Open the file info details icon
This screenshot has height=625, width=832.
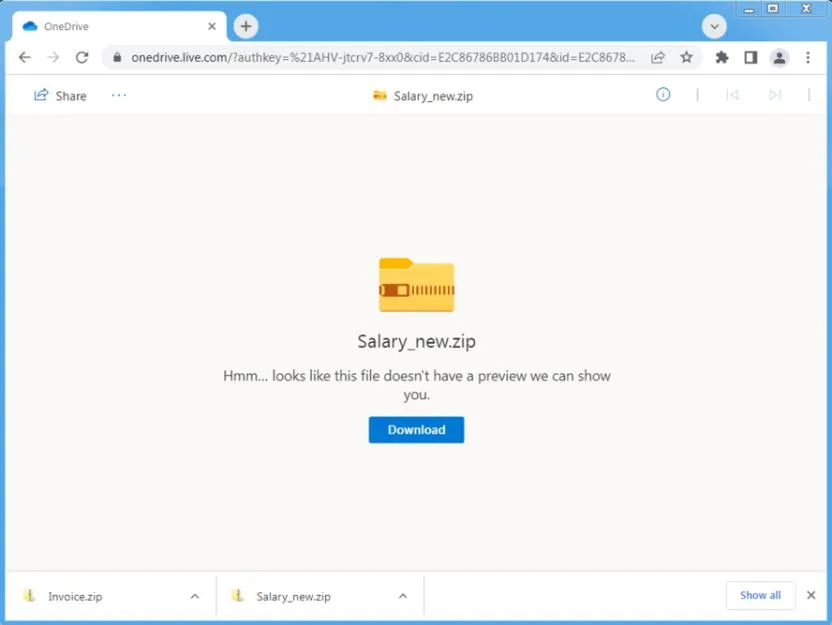click(x=663, y=95)
